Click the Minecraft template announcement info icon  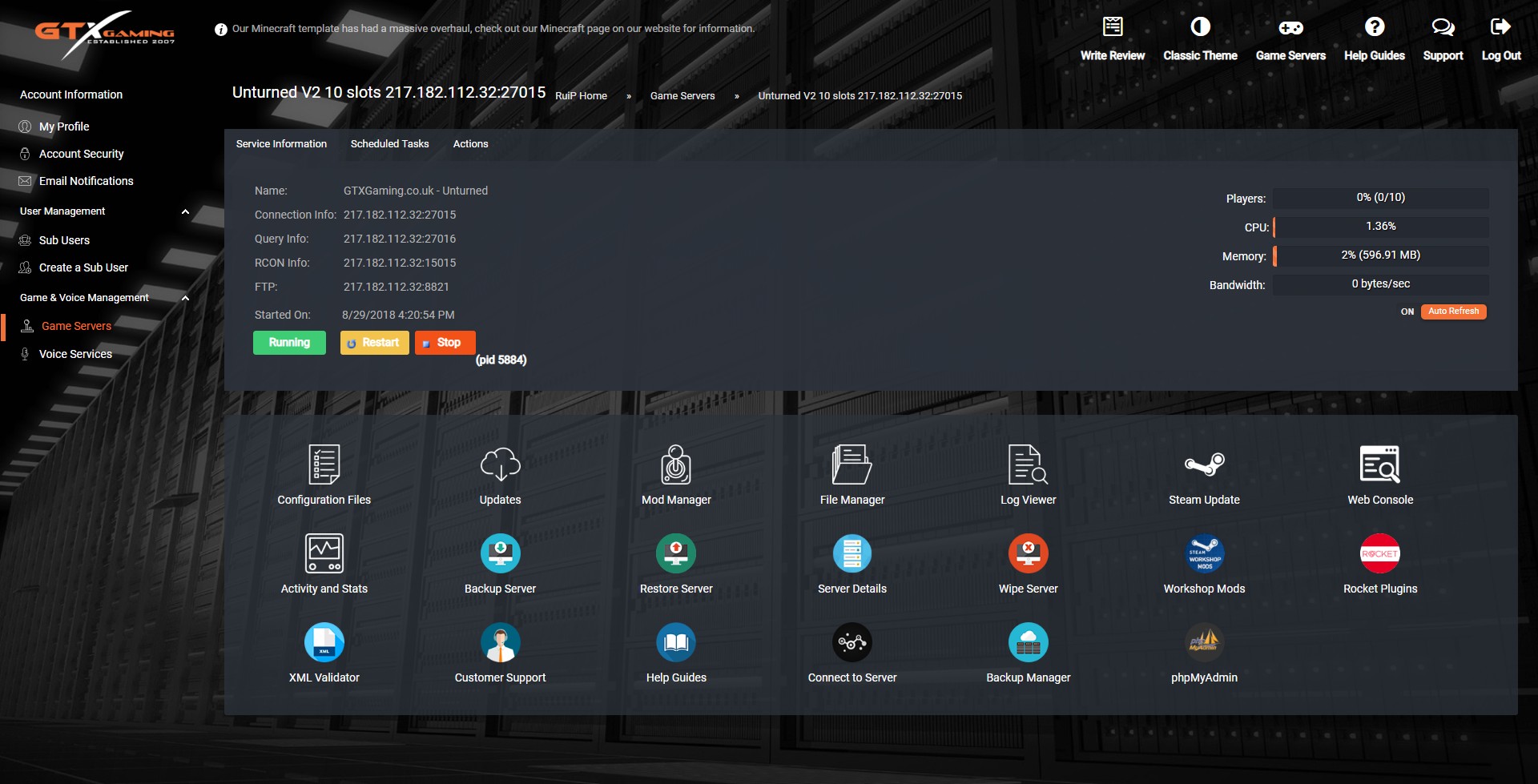221,29
